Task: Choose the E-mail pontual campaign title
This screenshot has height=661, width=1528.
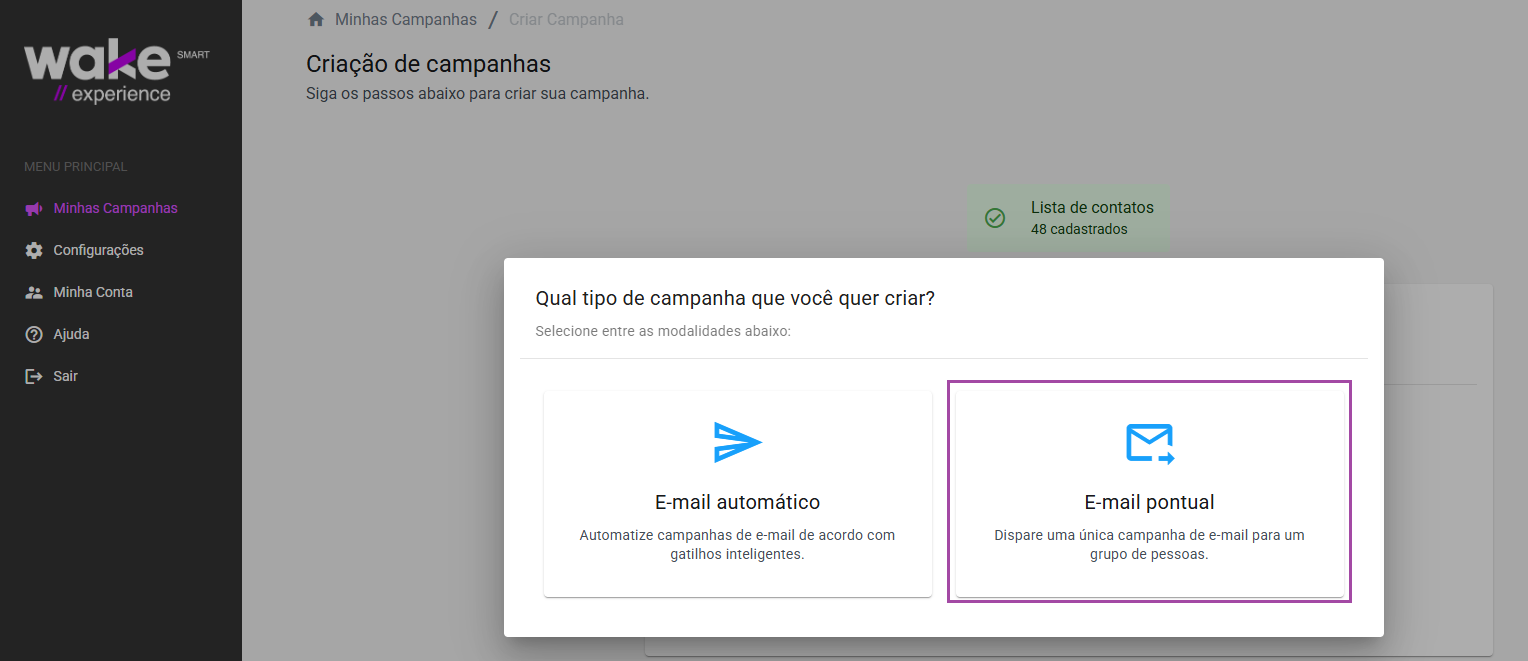Action: (x=1150, y=502)
